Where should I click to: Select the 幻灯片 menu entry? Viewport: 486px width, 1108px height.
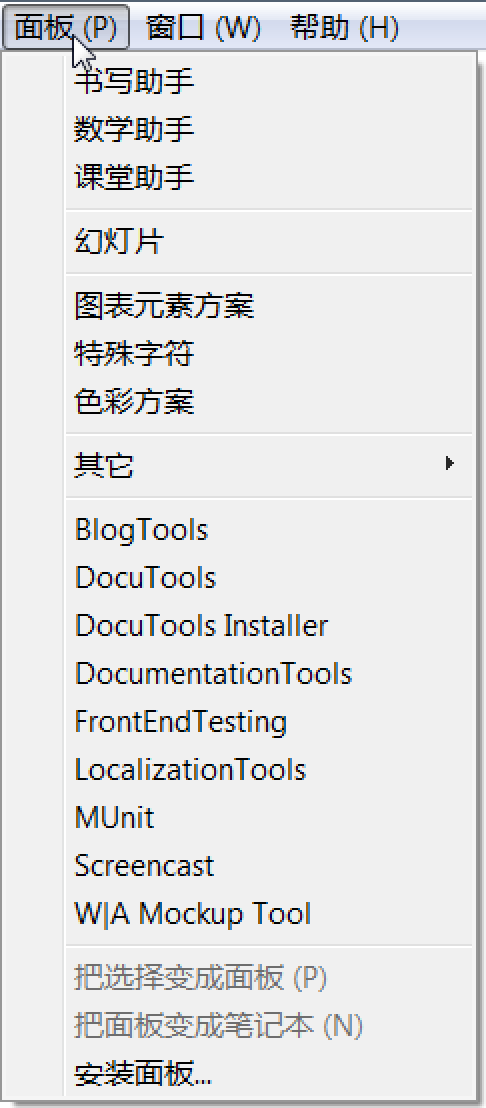point(268,242)
